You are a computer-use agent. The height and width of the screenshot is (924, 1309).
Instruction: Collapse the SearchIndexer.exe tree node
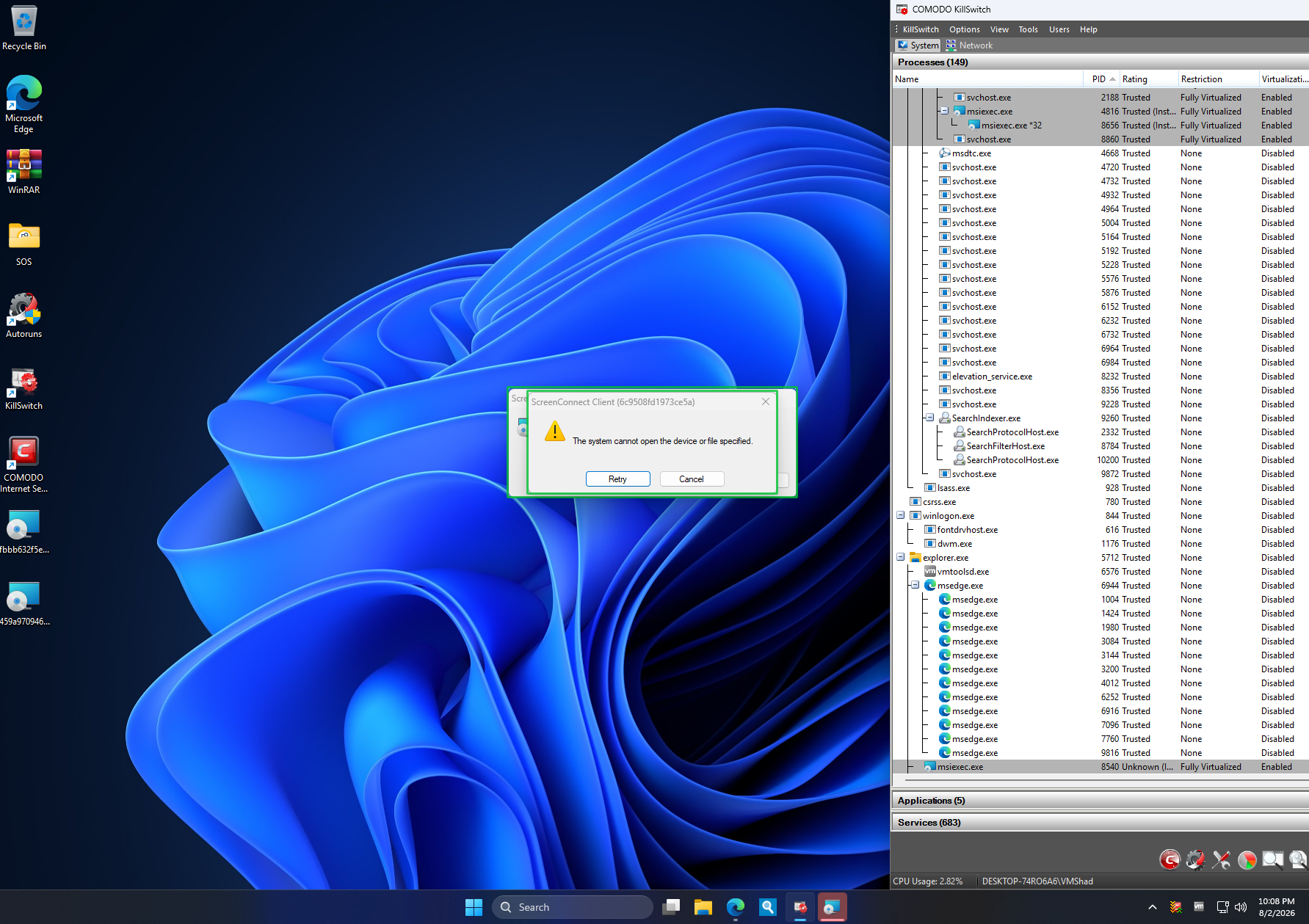point(930,418)
